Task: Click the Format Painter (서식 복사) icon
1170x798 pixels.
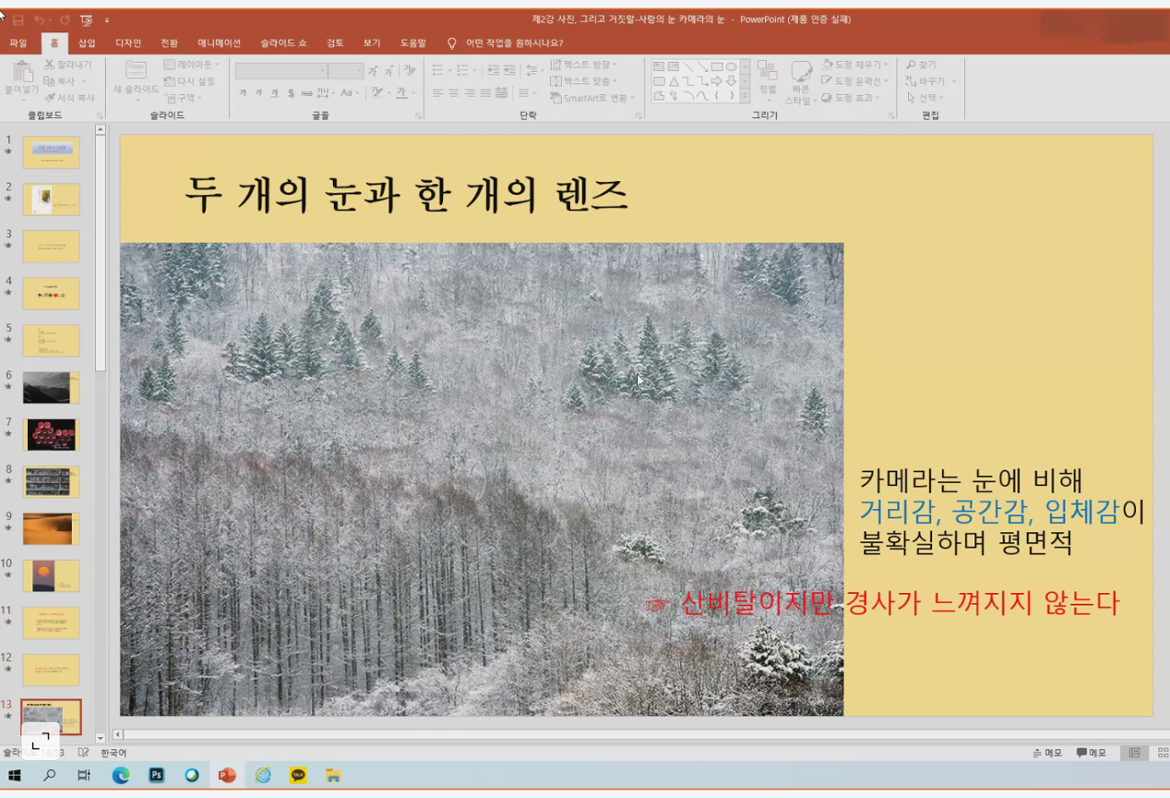Action: tap(49, 98)
